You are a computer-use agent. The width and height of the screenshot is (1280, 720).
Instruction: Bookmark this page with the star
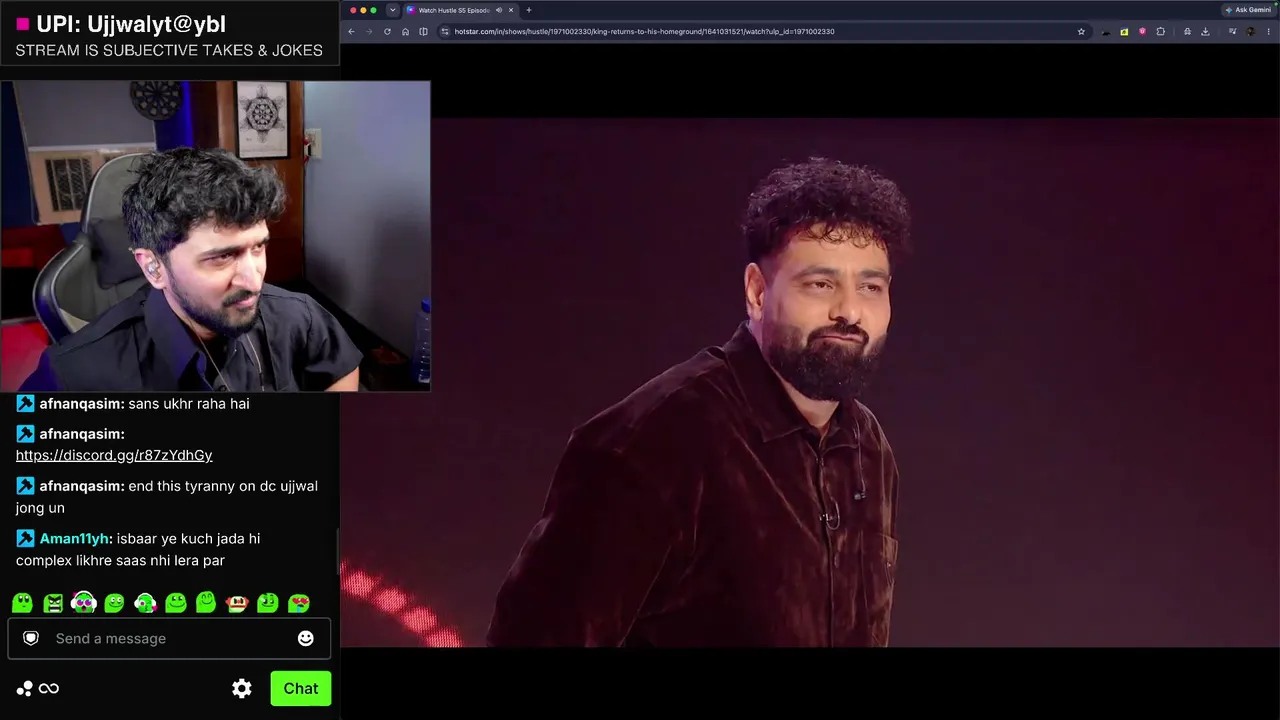(1081, 31)
